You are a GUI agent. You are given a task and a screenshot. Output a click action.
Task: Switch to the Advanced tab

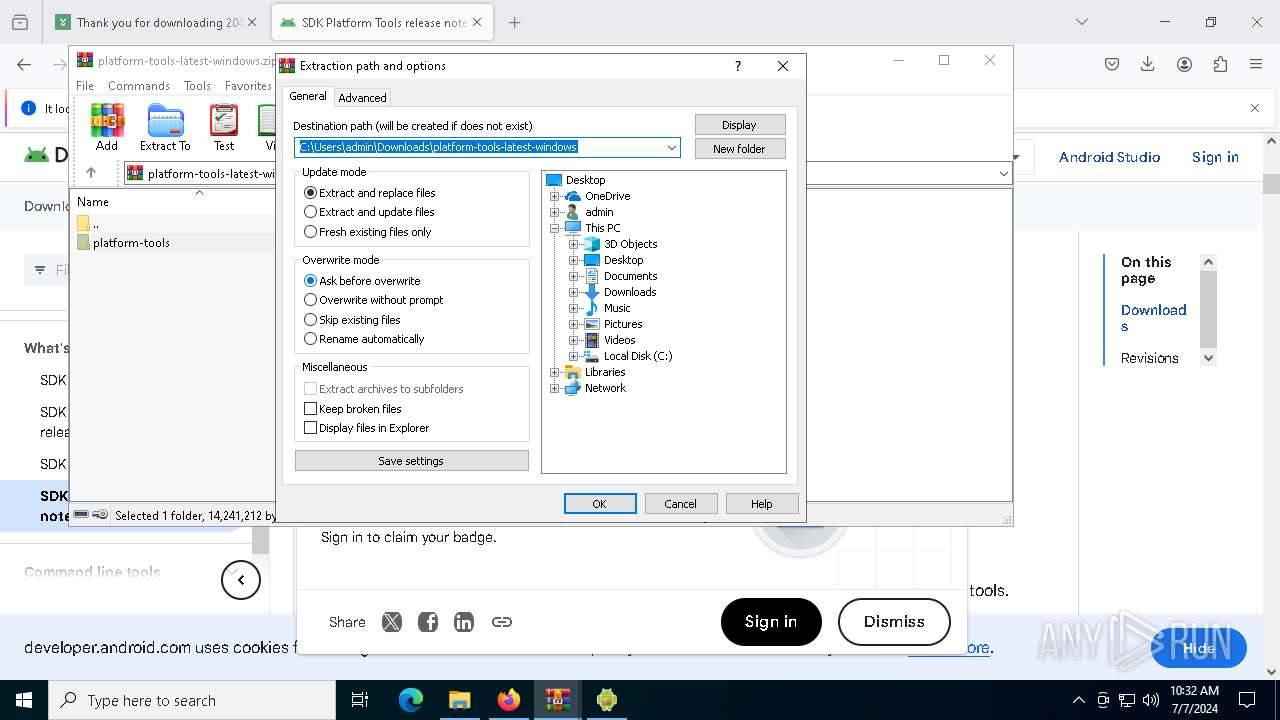point(362,98)
